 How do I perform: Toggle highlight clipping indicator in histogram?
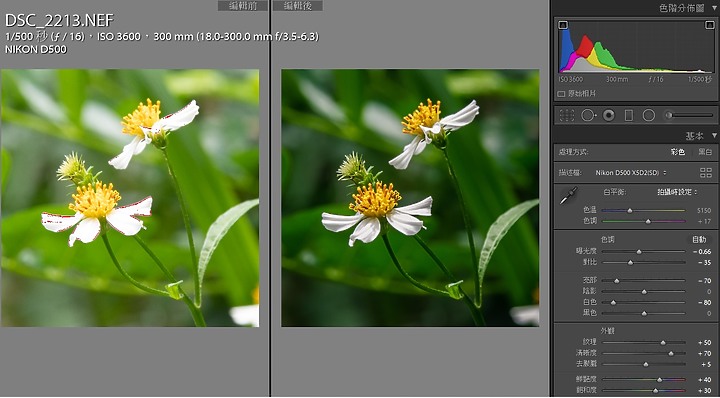pos(709,25)
